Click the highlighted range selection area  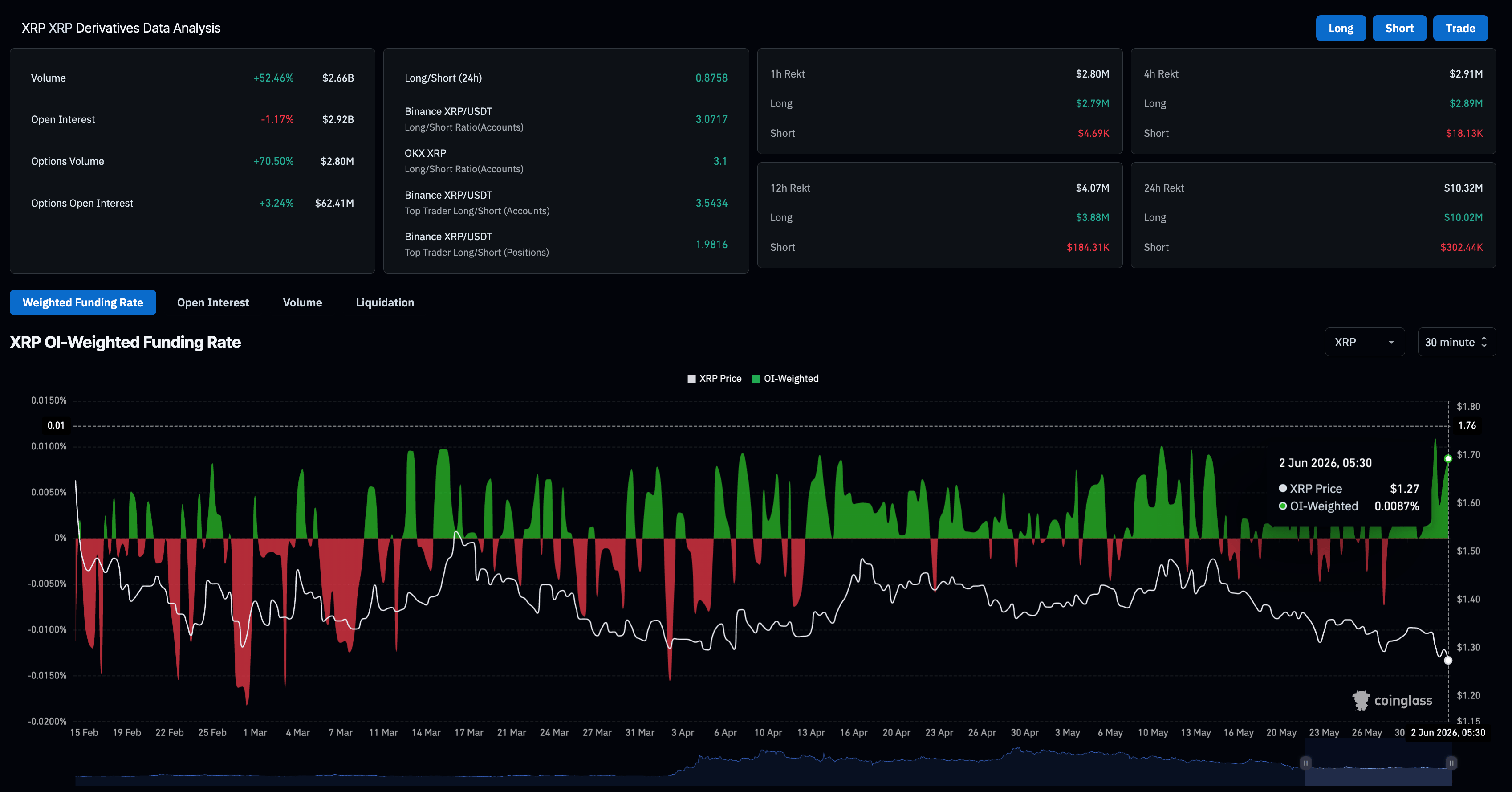coord(1378,763)
